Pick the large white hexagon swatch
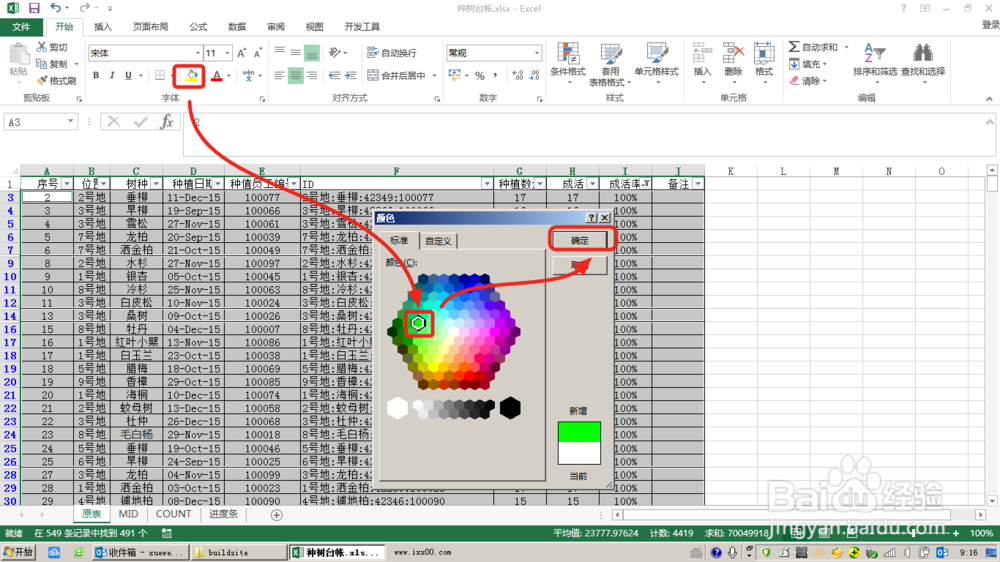 (x=397, y=408)
